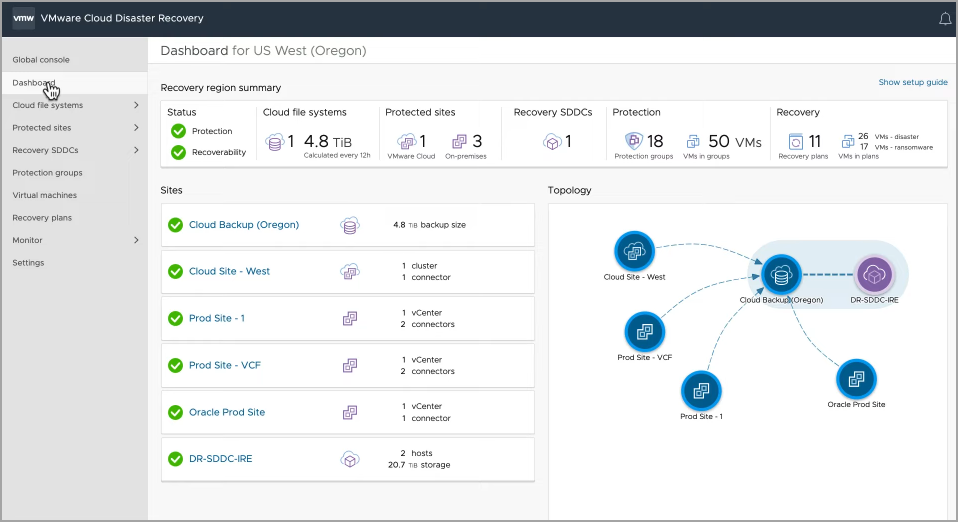The height and width of the screenshot is (522, 958).
Task: Expand Recovery SDDCs sidebar chevron
Action: (136, 150)
